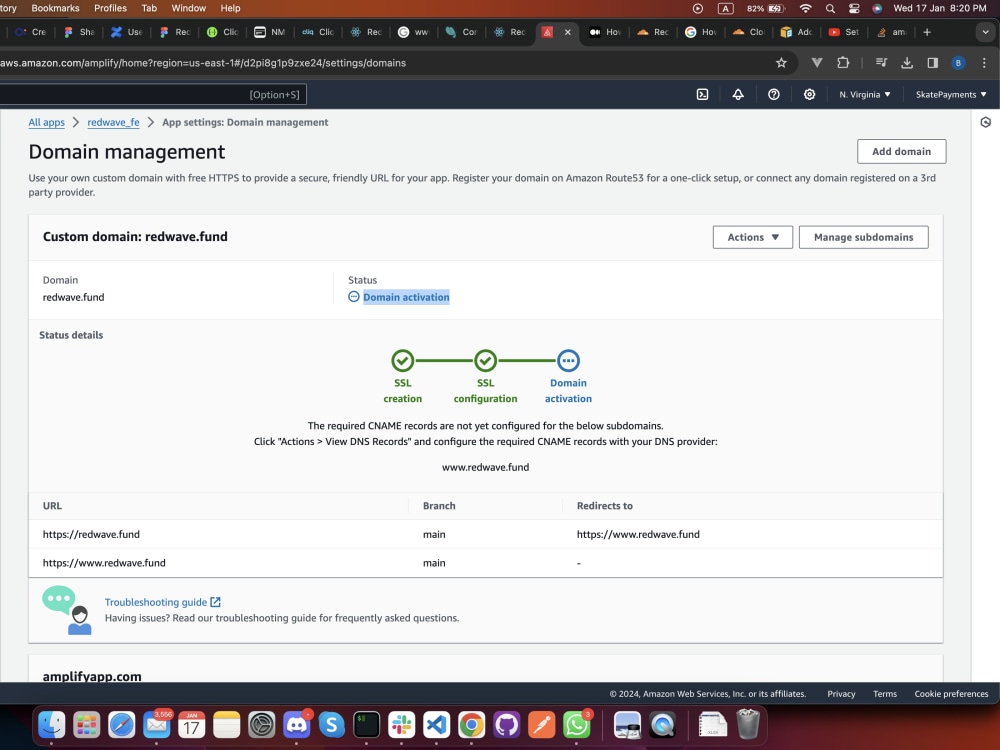Click the Manage subdomains button
Image resolution: width=1000 pixels, height=750 pixels.
point(864,237)
